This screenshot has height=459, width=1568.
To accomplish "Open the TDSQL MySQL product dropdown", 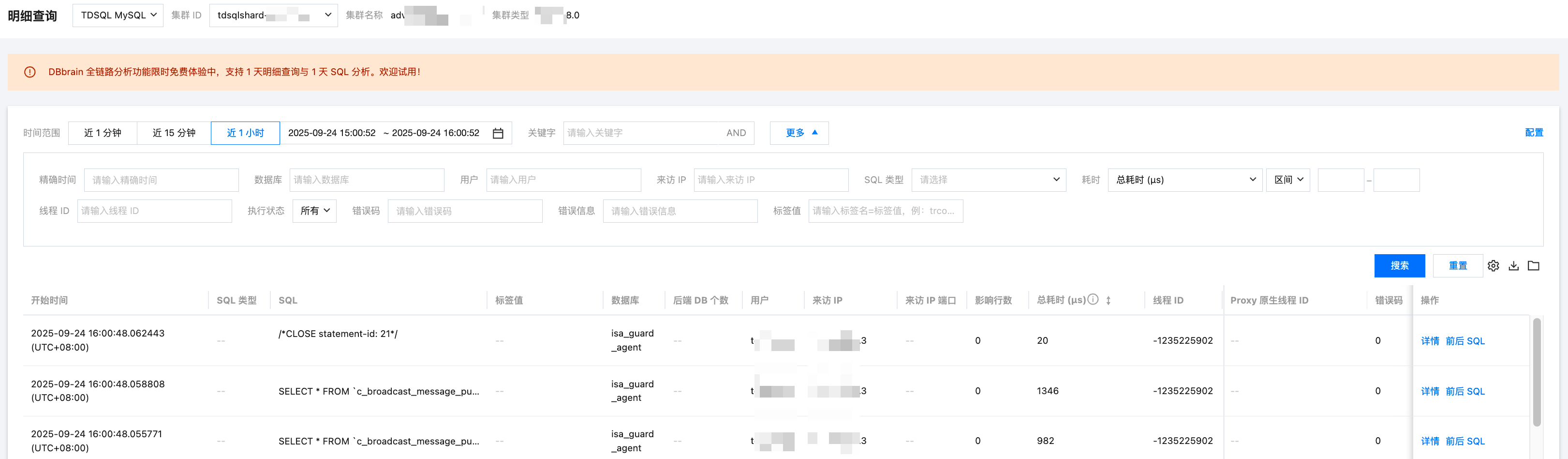I will pyautogui.click(x=118, y=15).
